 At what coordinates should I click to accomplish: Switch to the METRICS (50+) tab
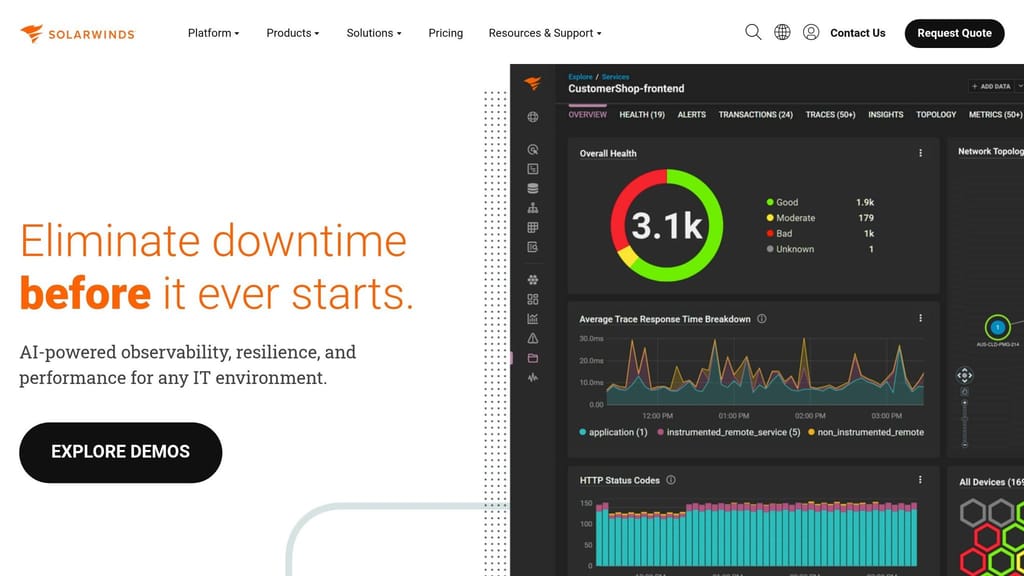click(x=995, y=114)
